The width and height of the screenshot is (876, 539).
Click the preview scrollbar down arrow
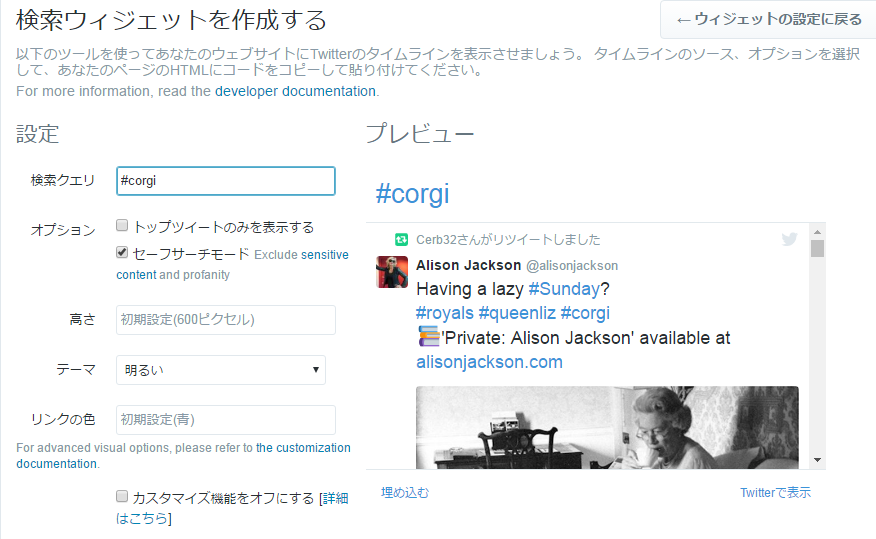pyautogui.click(x=817, y=459)
